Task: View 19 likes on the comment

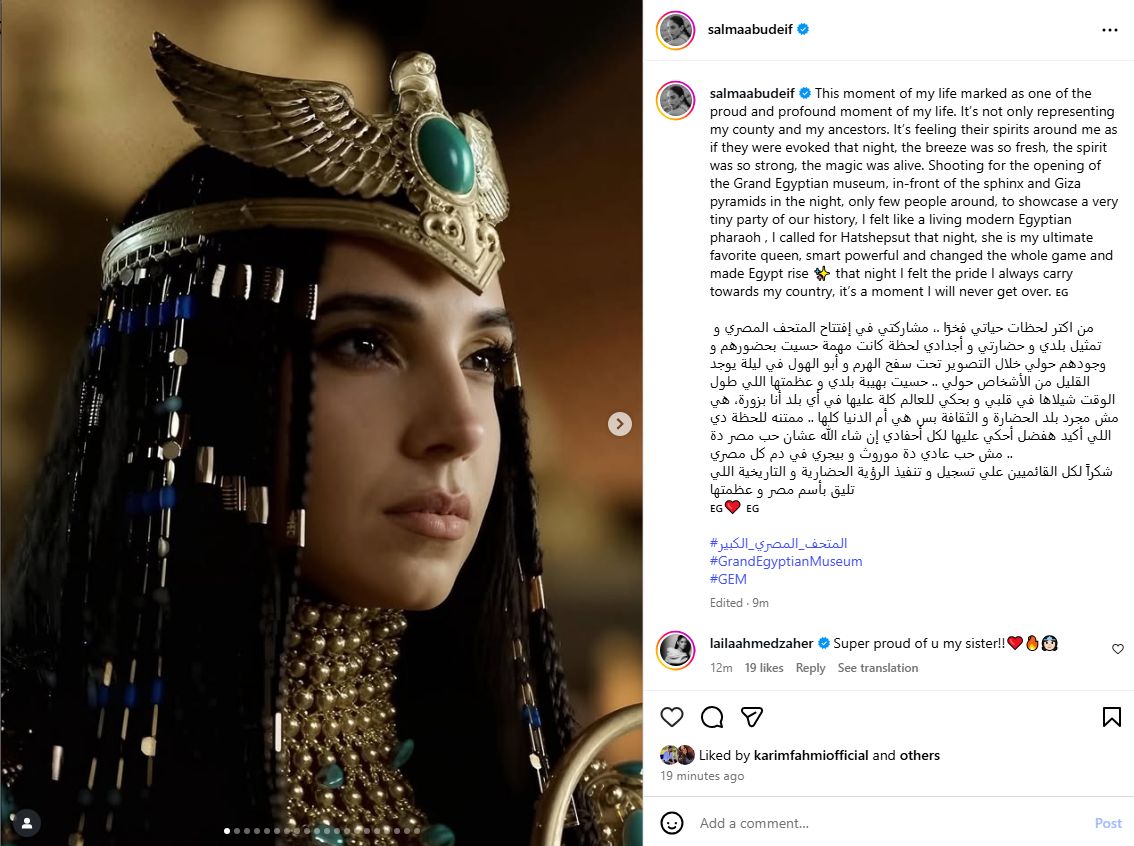Action: pos(764,667)
